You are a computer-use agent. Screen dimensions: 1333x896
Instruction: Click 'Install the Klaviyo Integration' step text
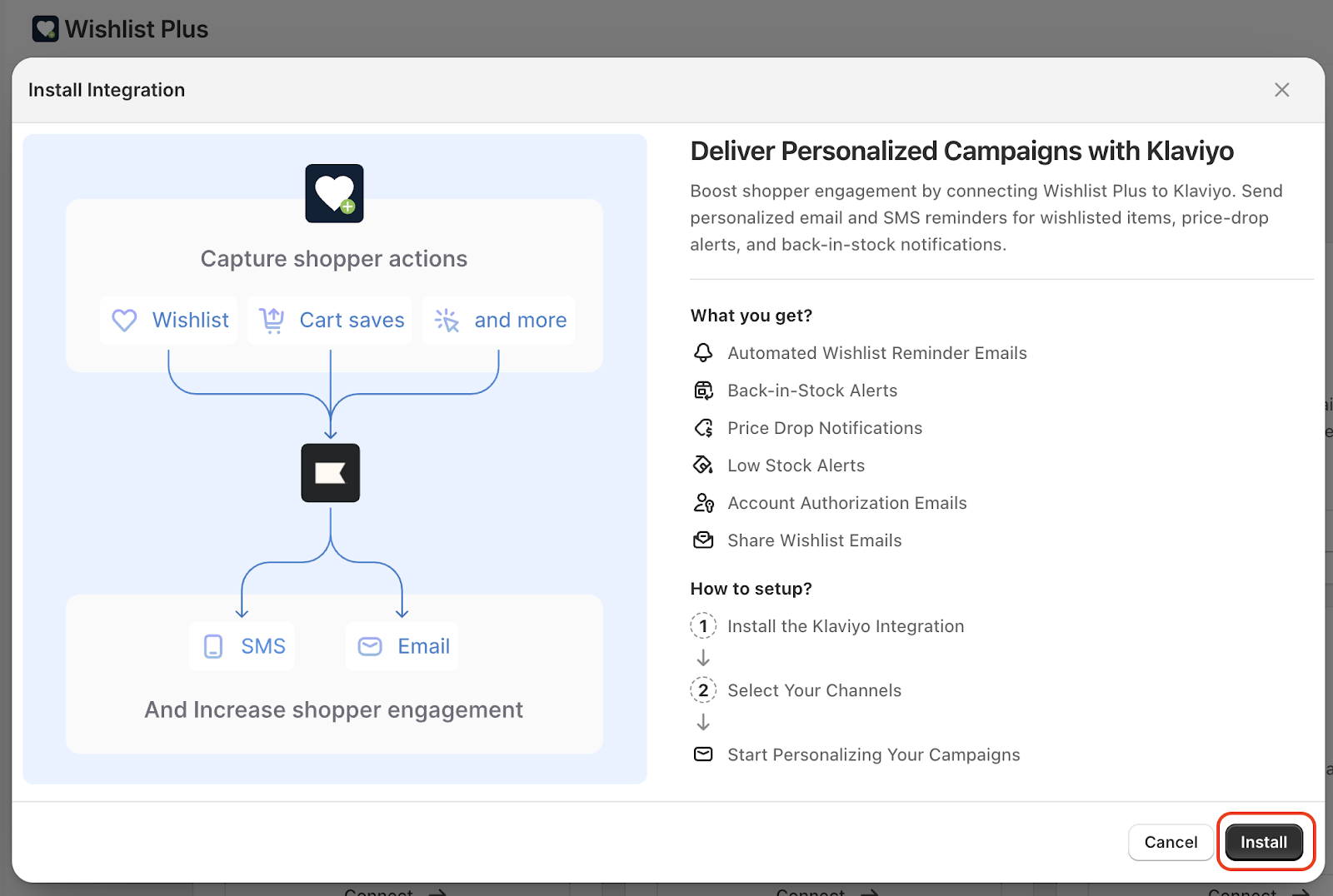846,626
